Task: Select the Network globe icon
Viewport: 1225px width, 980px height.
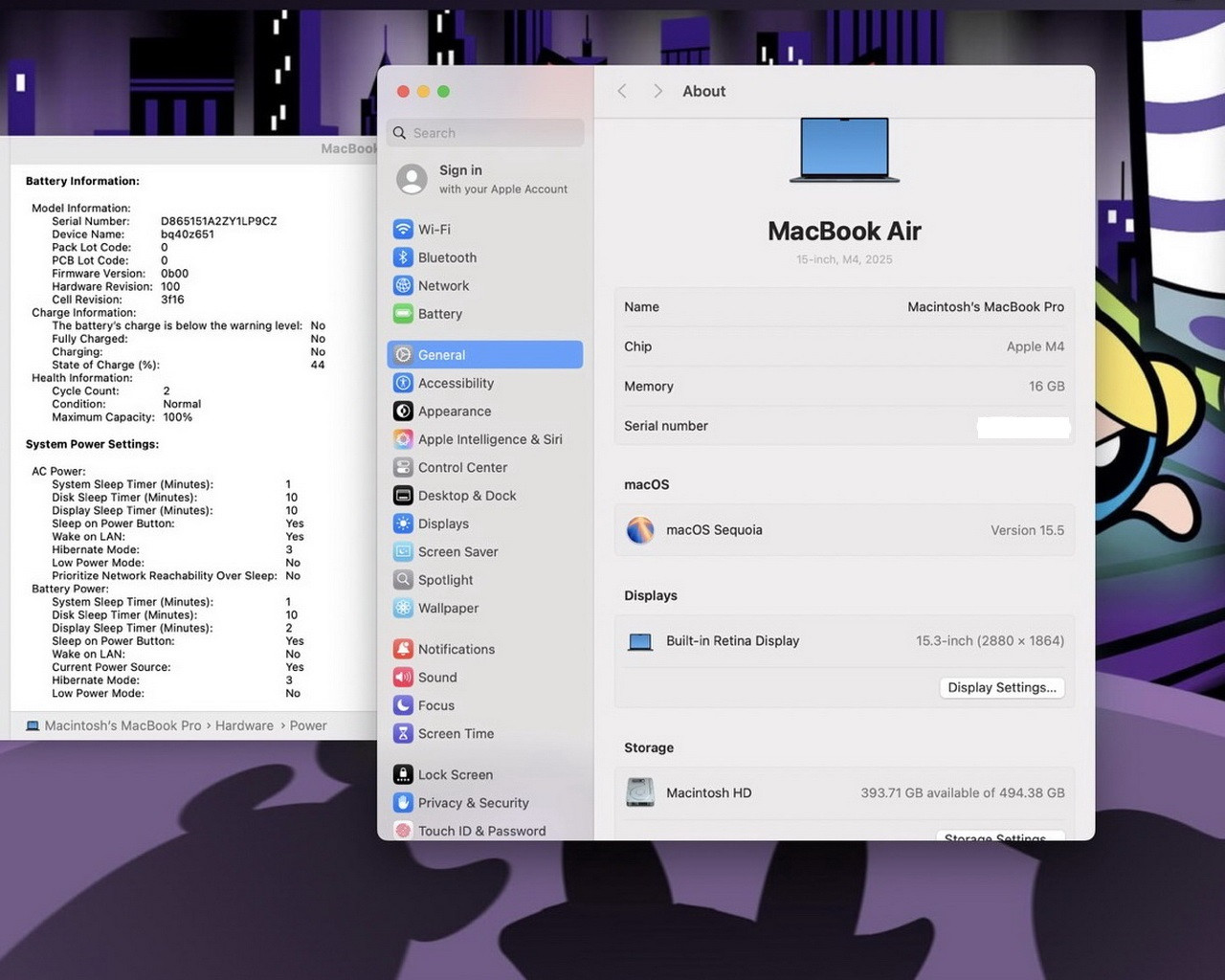Action: click(x=403, y=285)
